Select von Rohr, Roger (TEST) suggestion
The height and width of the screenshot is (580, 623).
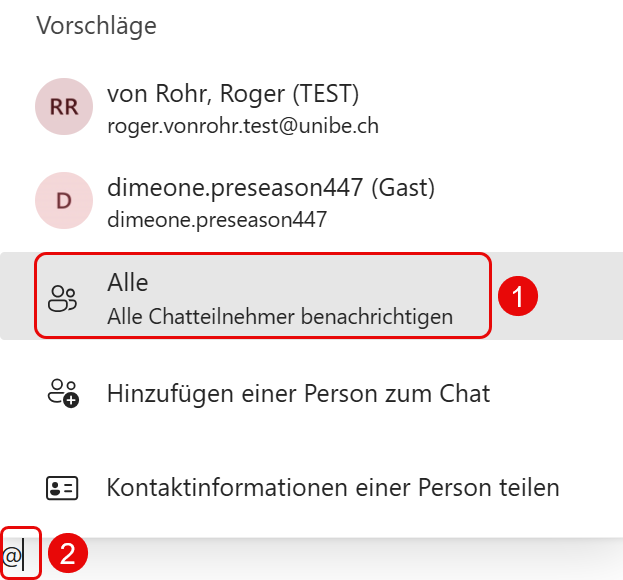[x=312, y=107]
